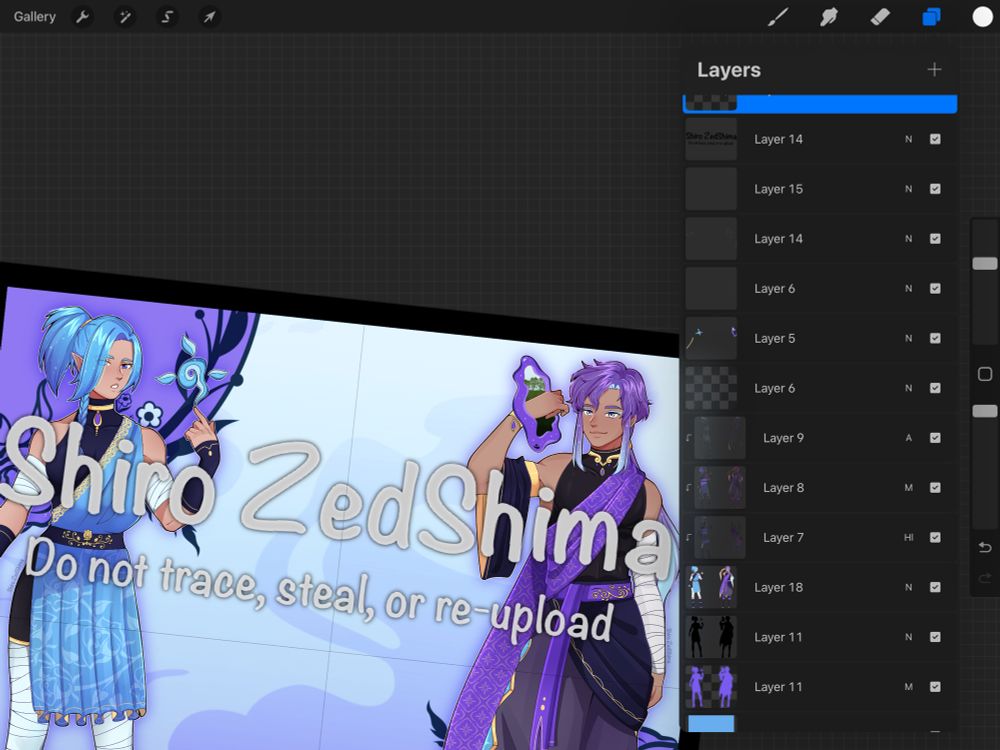Image resolution: width=1000 pixels, height=750 pixels.
Task: Open the white color picker circle
Action: 982,17
